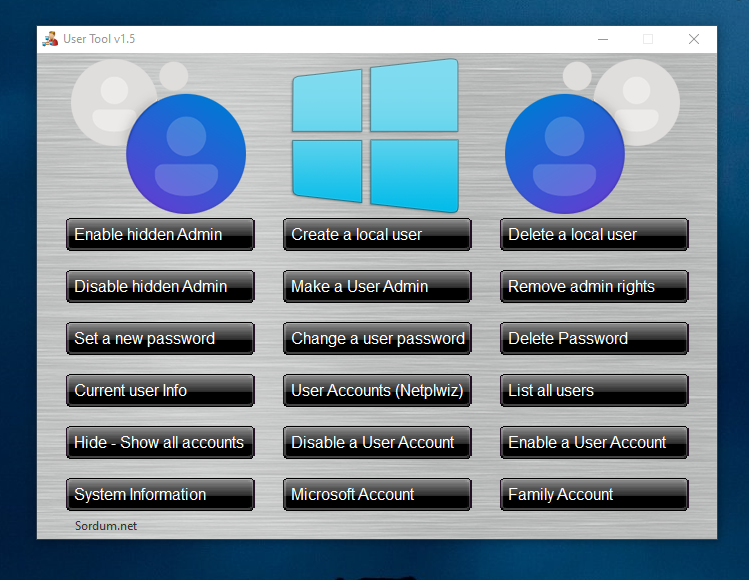Viewport: 749px width, 580px height.
Task: Click the Enable hidden Admin button
Action: point(160,235)
